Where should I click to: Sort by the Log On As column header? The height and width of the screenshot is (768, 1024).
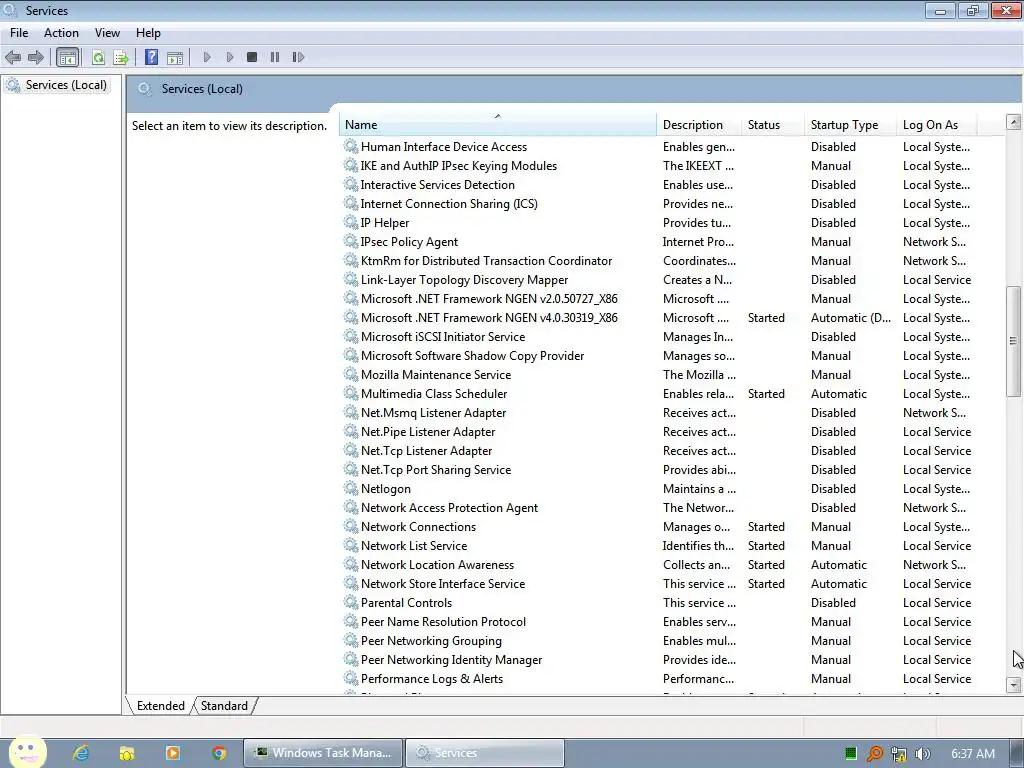point(937,125)
